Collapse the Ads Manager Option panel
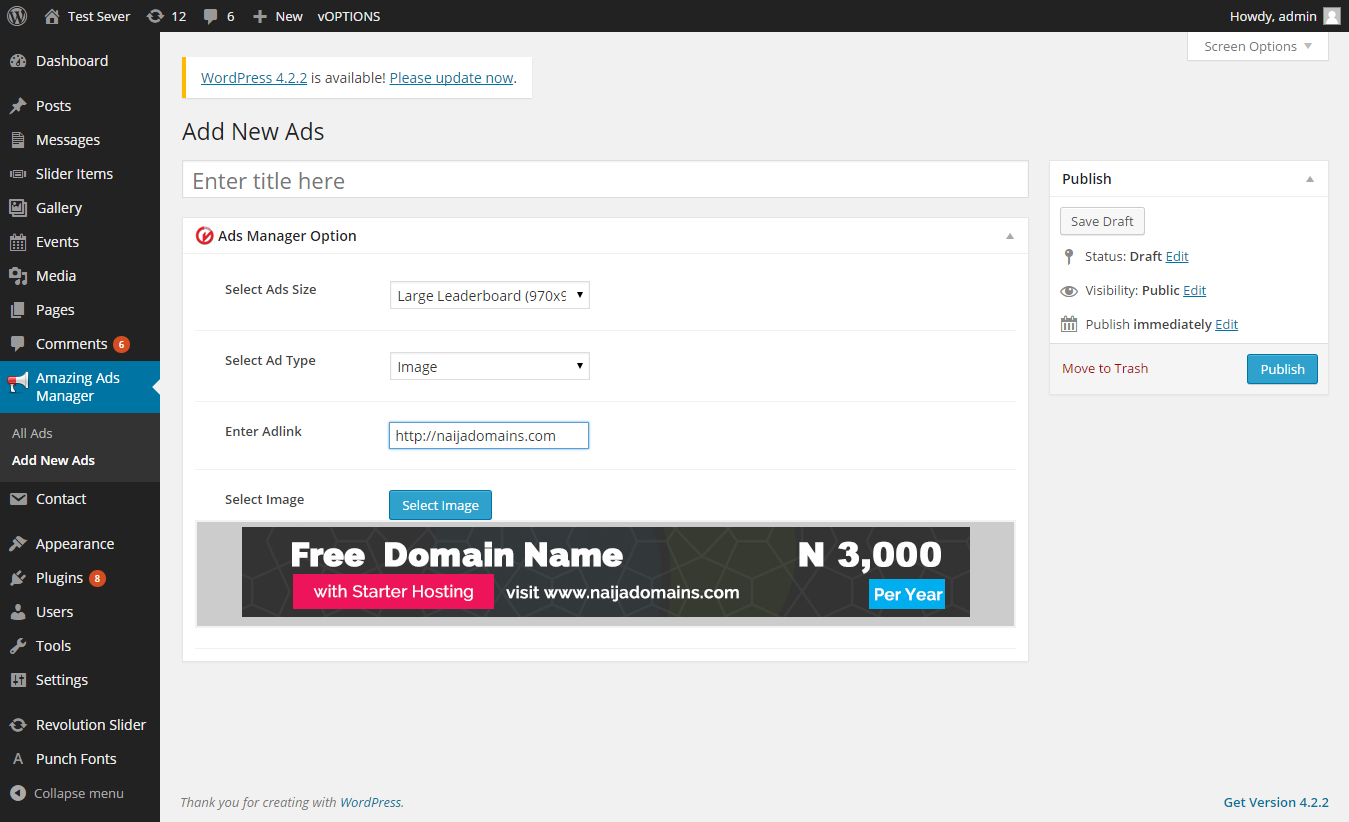Image resolution: width=1349 pixels, height=822 pixels. [1010, 236]
